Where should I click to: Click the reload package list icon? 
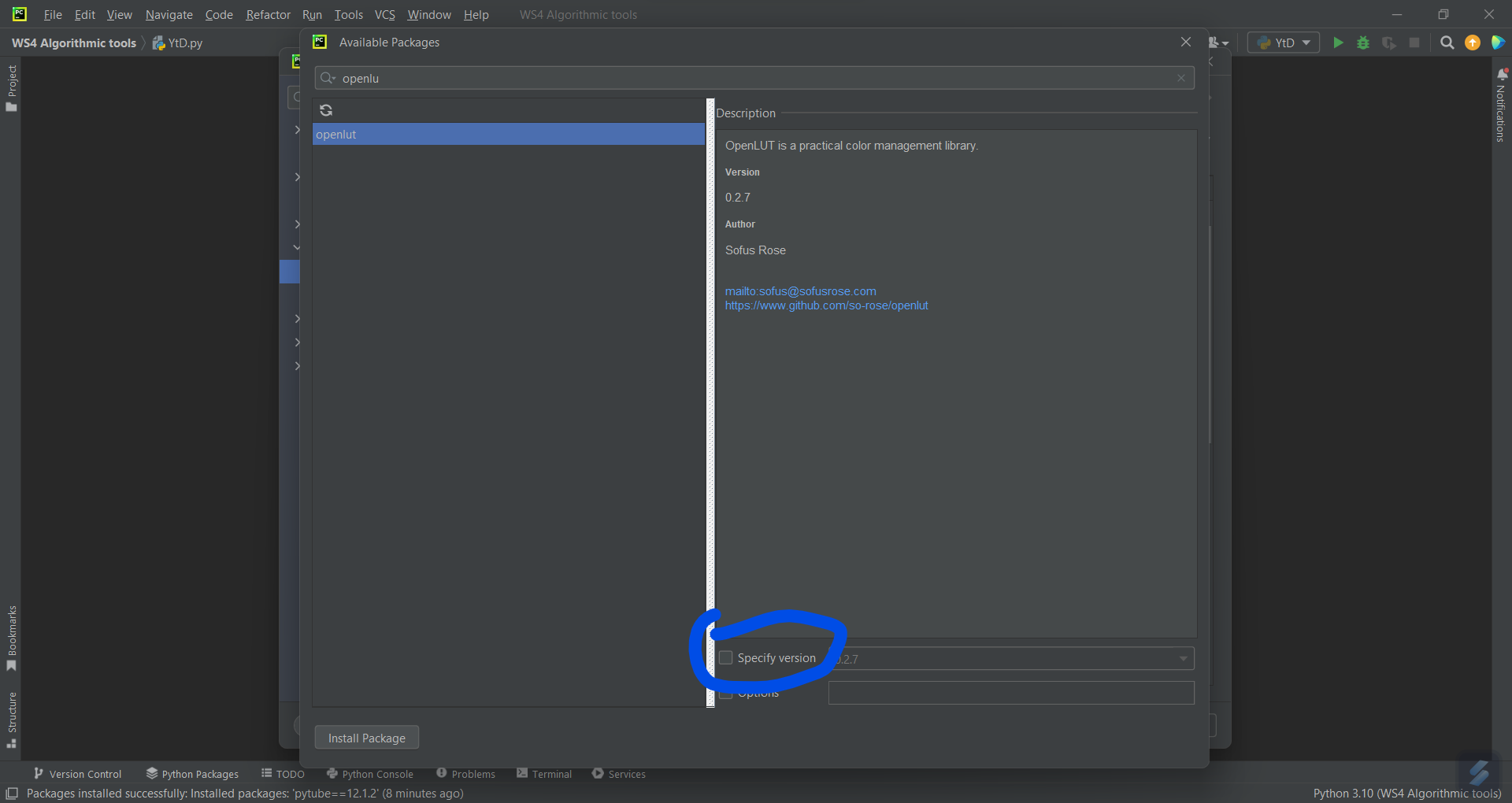click(x=326, y=110)
